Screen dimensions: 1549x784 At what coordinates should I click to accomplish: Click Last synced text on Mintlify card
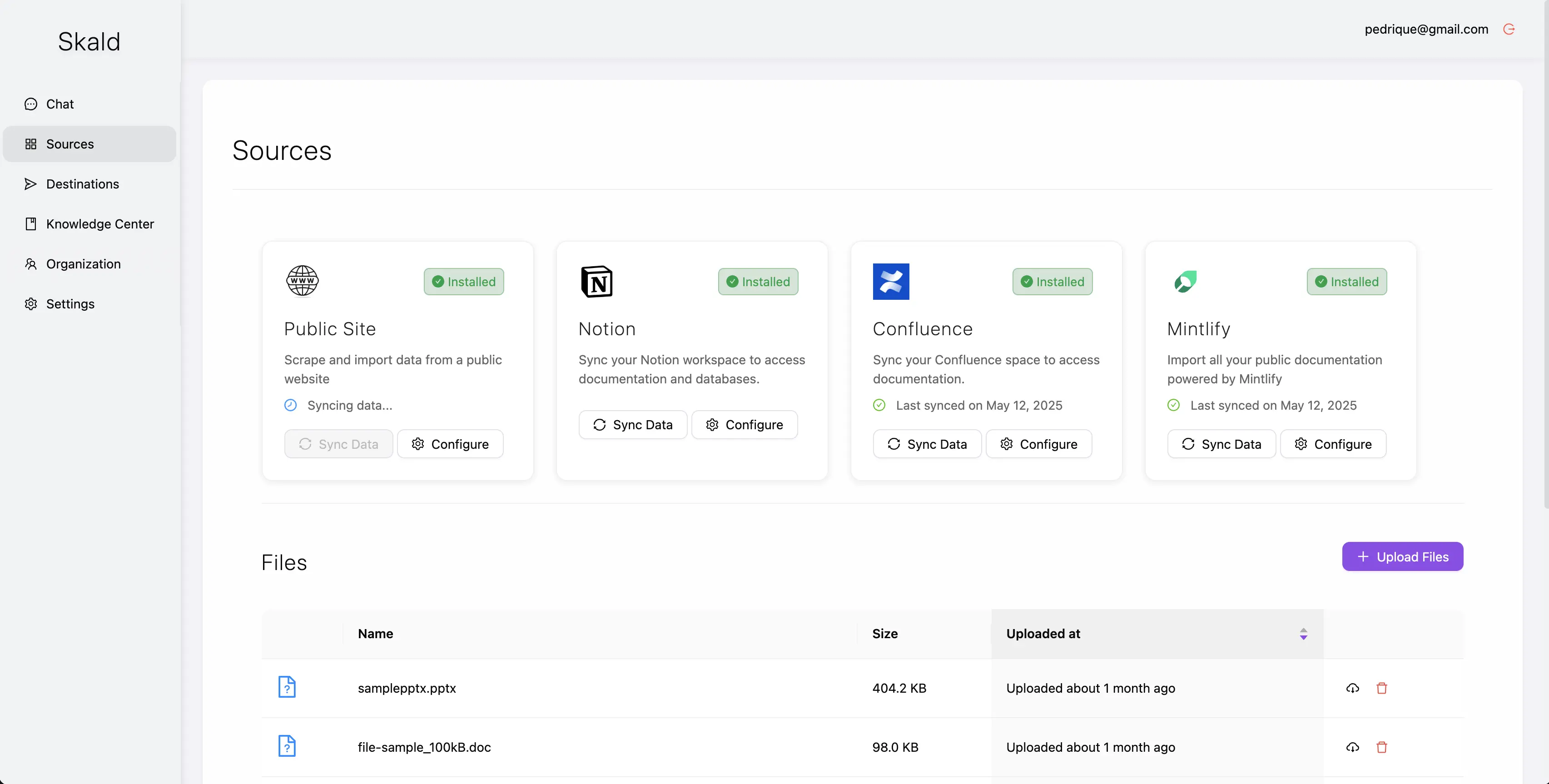[x=1273, y=405]
